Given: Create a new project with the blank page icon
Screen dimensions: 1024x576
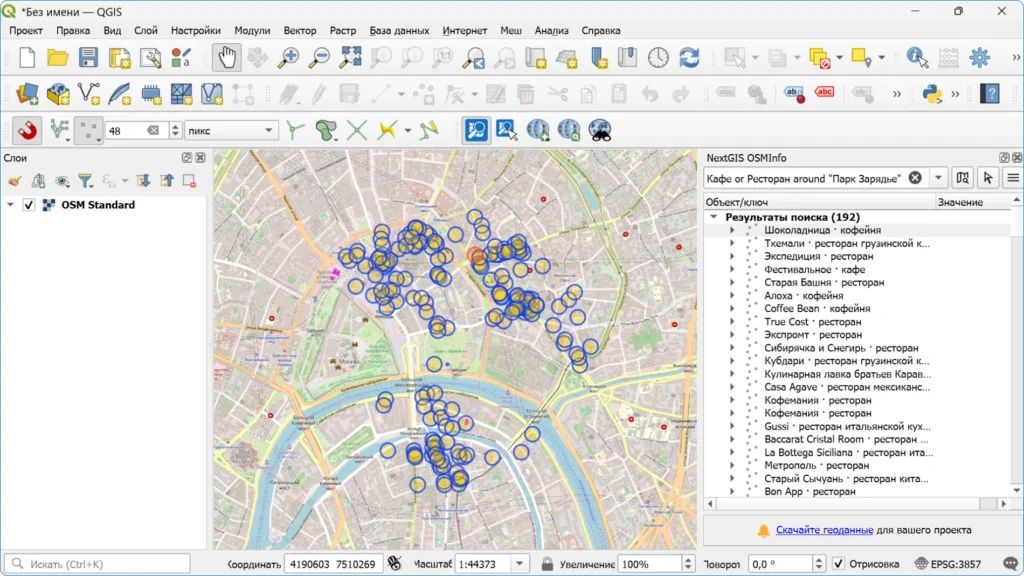Looking at the screenshot, I should [27, 57].
